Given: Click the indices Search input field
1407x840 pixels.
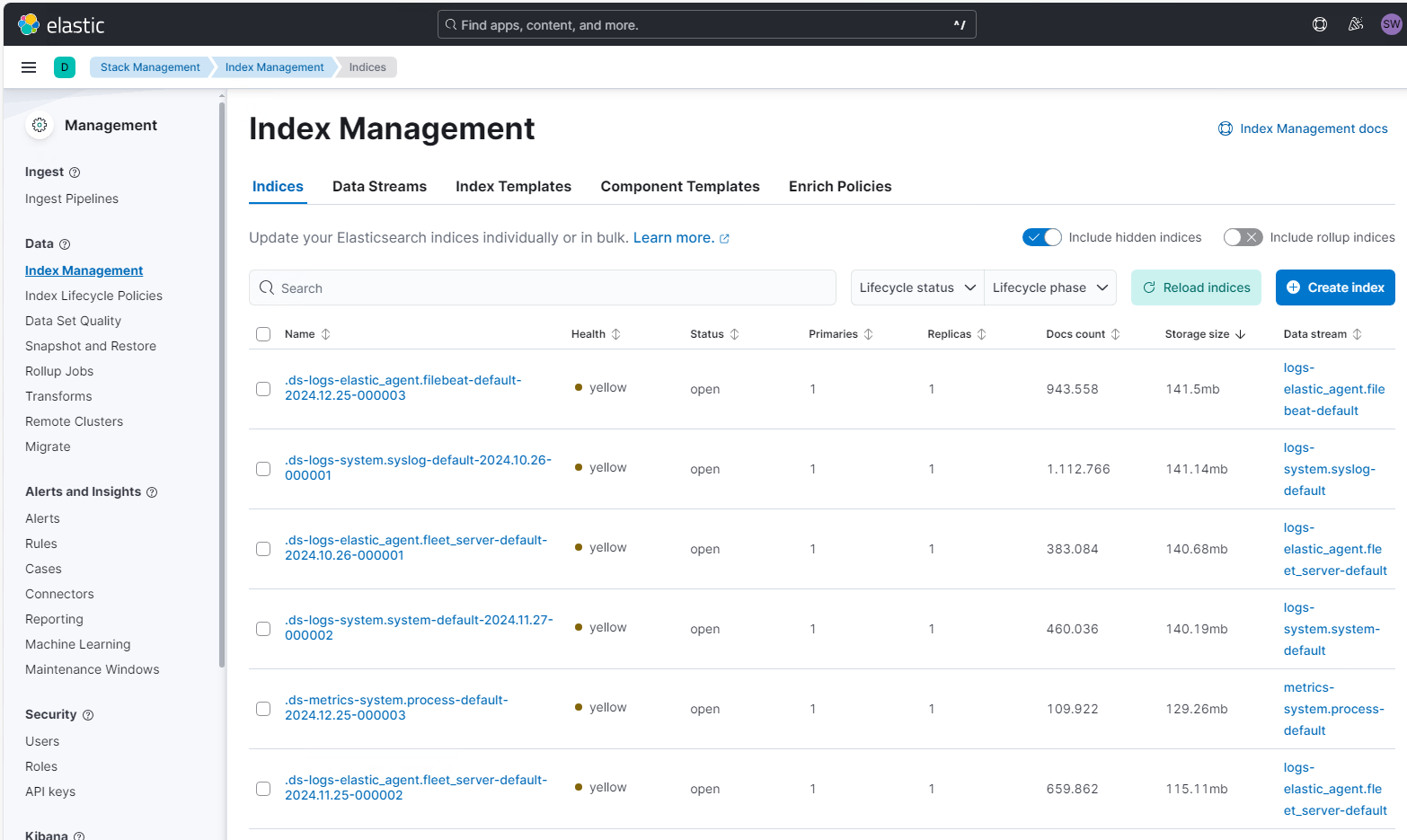Looking at the screenshot, I should click(543, 287).
